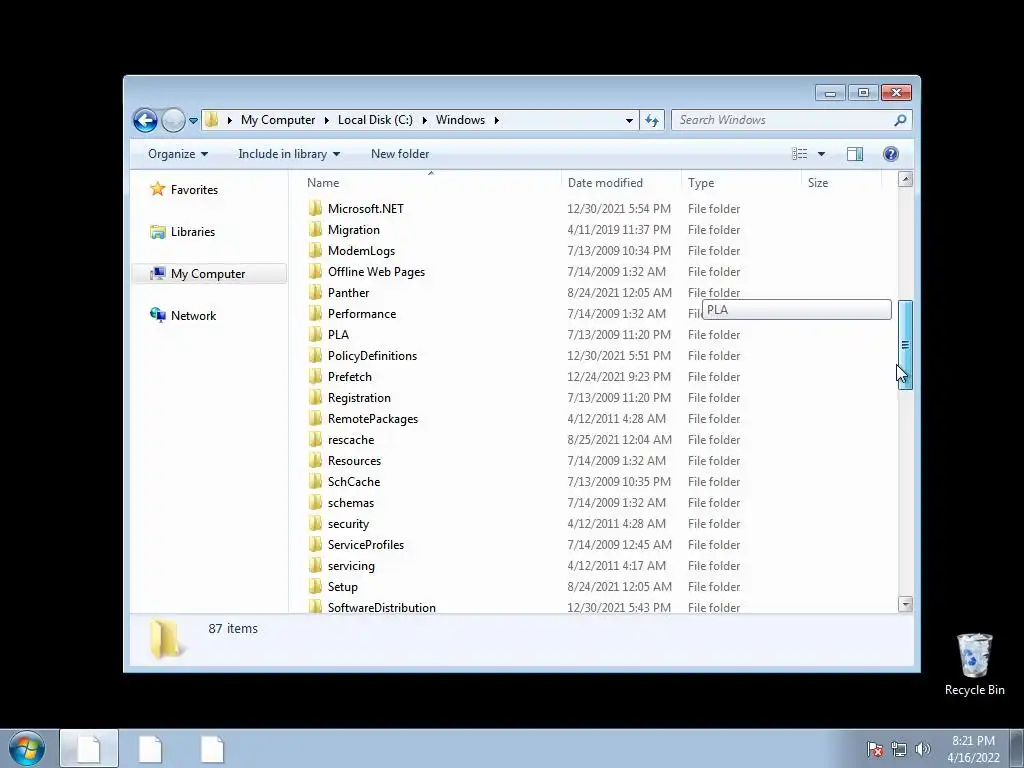Viewport: 1024px width, 768px height.
Task: Select Local Disk (C:) breadcrumb
Action: pyautogui.click(x=375, y=120)
